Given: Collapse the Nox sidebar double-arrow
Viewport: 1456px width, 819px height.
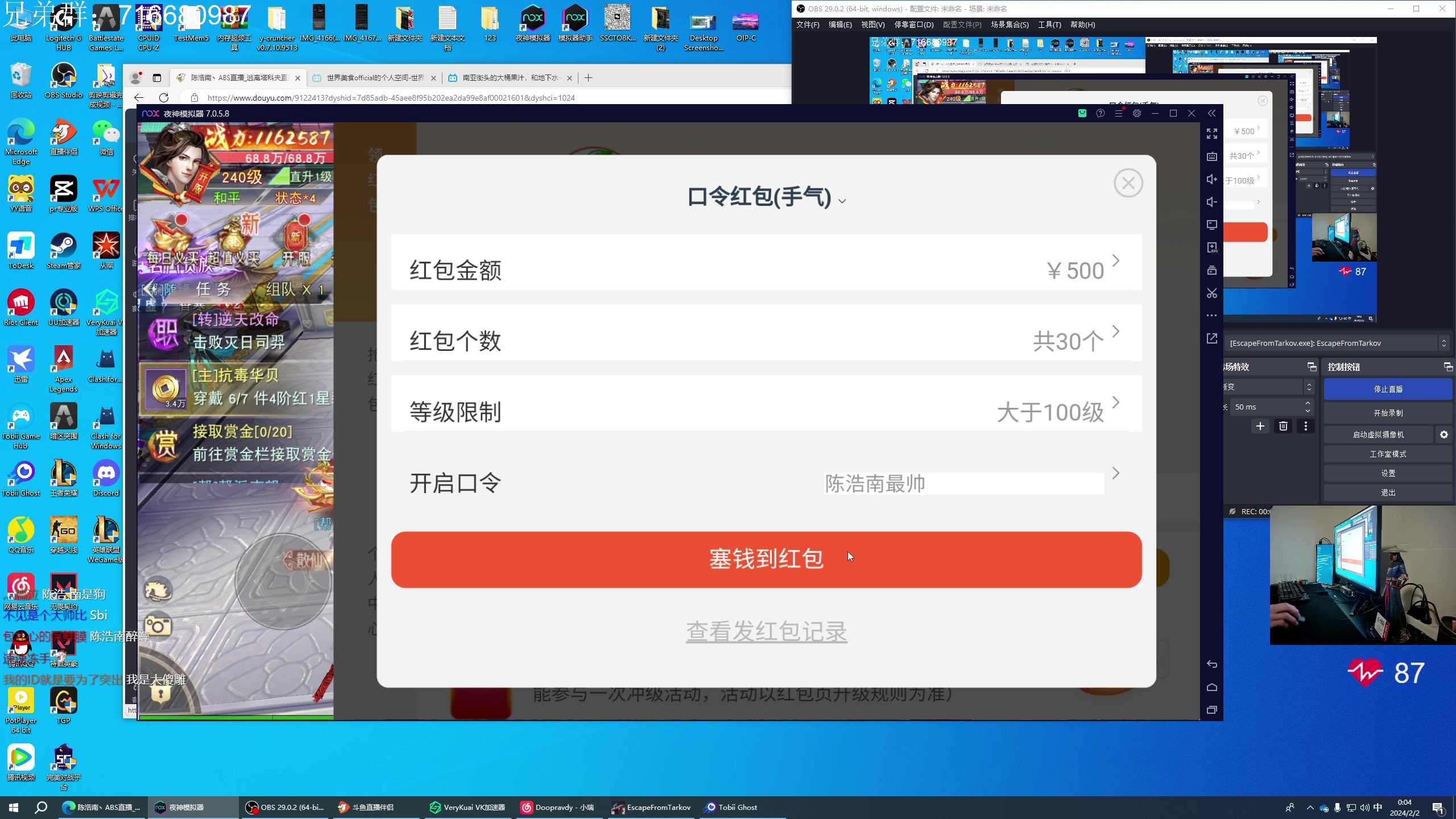Looking at the screenshot, I should [1211, 113].
